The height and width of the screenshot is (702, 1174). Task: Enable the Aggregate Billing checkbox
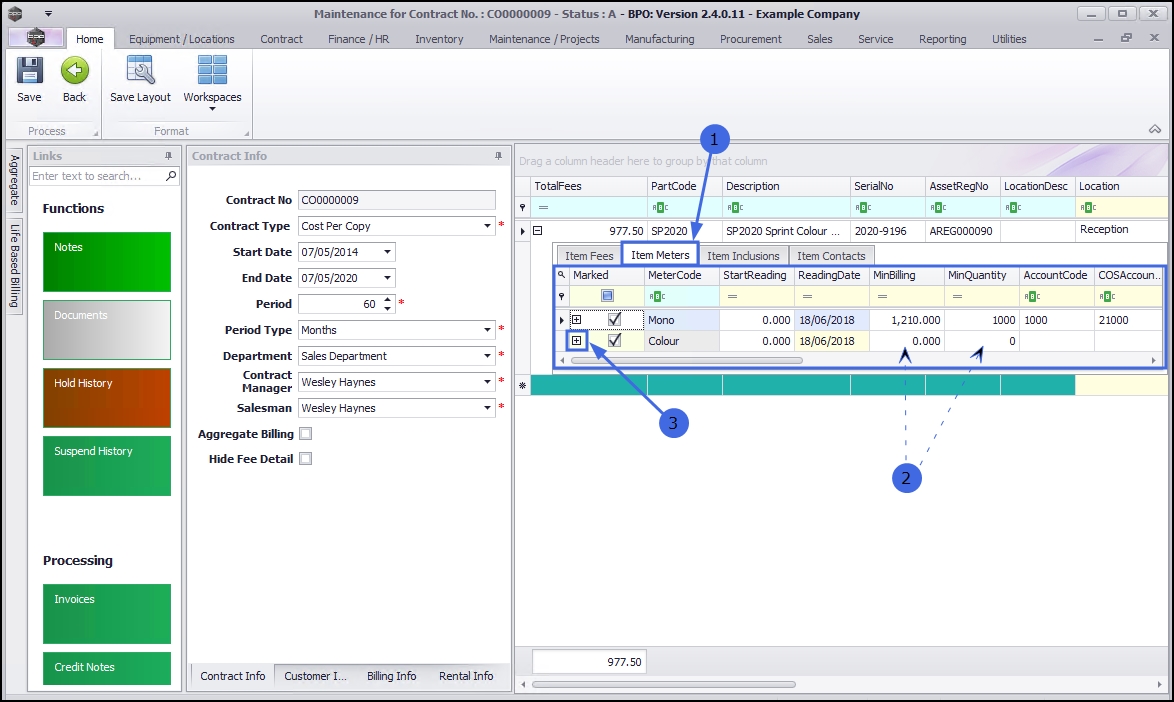coord(306,434)
